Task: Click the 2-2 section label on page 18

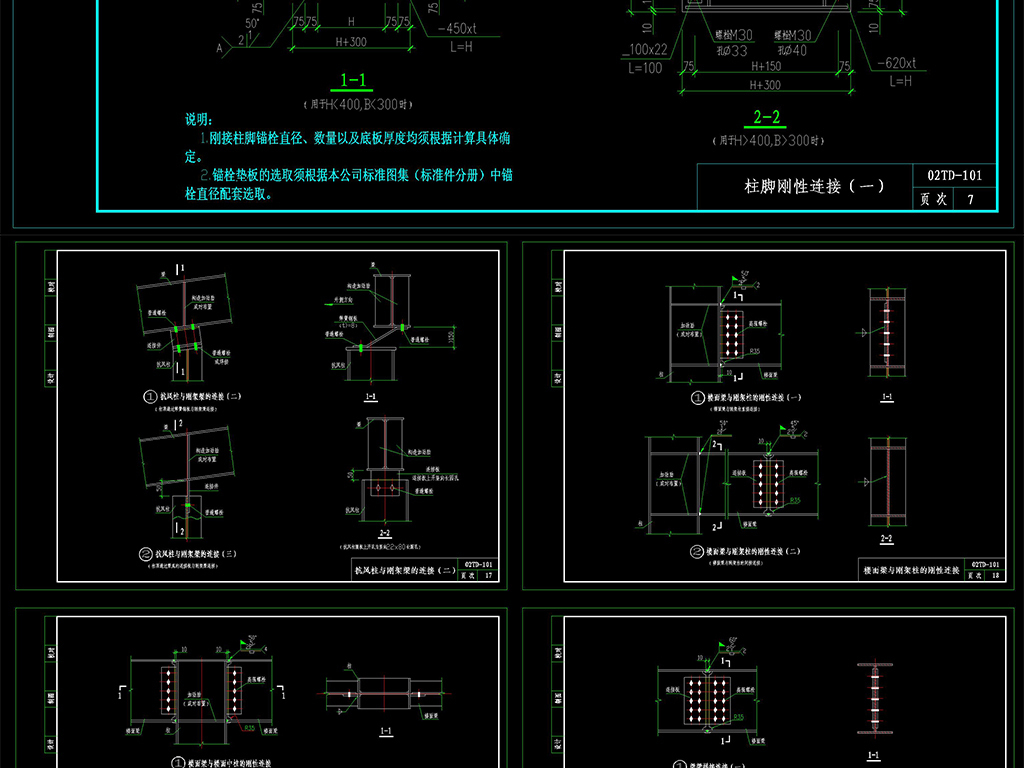Action: (886, 539)
